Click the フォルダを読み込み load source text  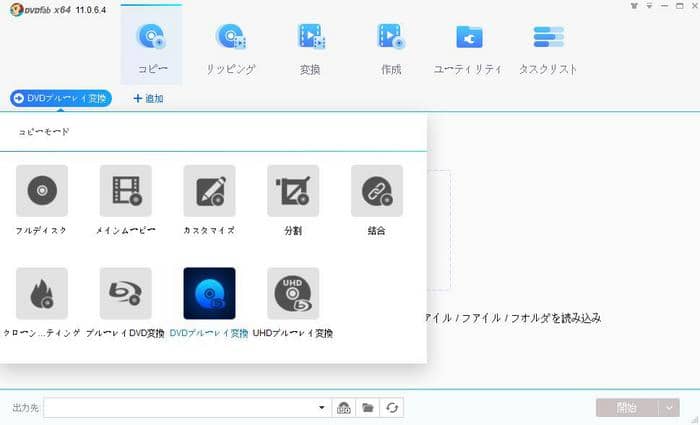556,318
